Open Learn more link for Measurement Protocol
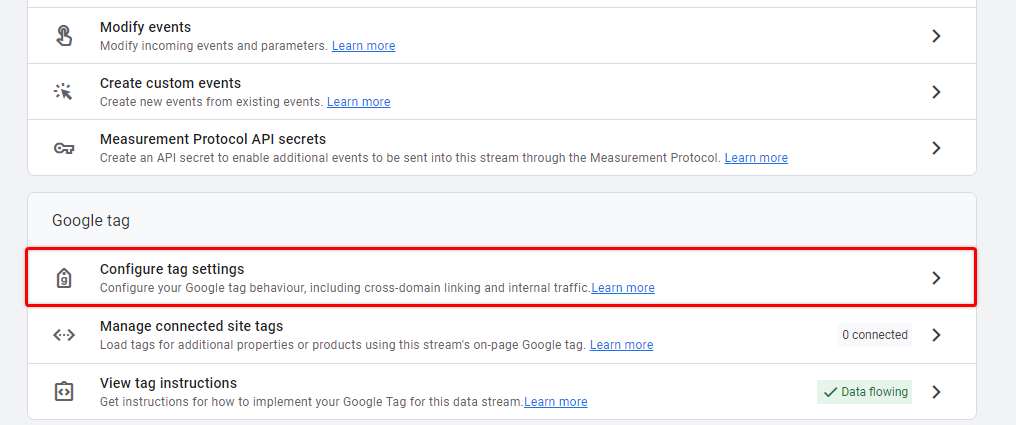This screenshot has width=1016, height=425. coord(756,157)
